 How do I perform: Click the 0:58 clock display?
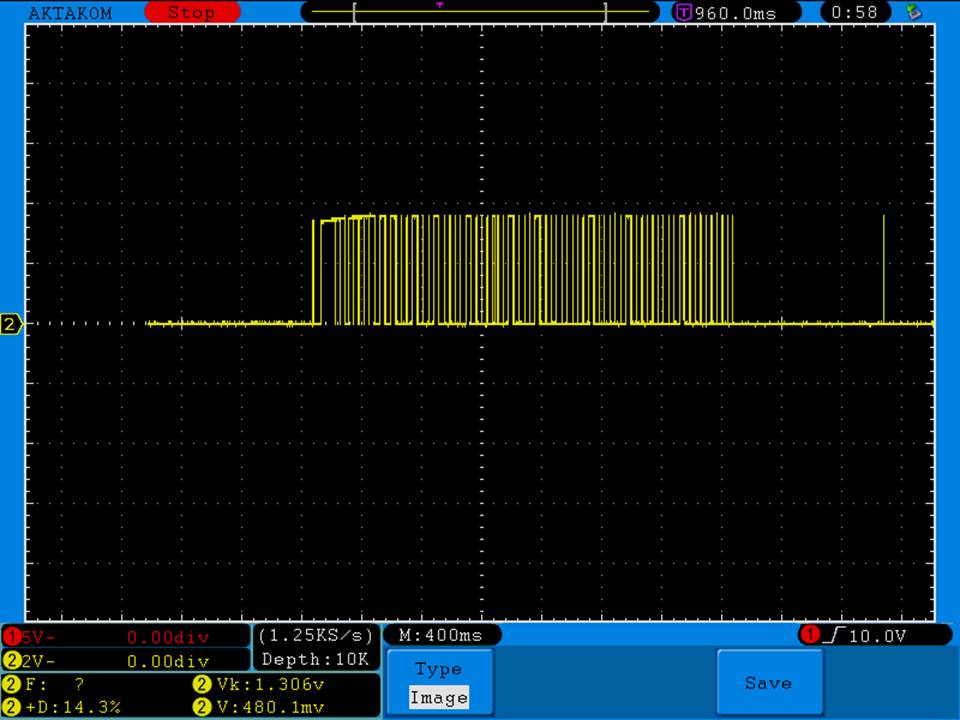[x=854, y=13]
